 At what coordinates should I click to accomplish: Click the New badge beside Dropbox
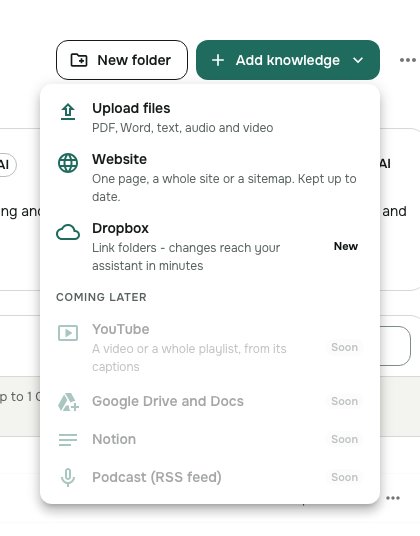click(x=346, y=246)
